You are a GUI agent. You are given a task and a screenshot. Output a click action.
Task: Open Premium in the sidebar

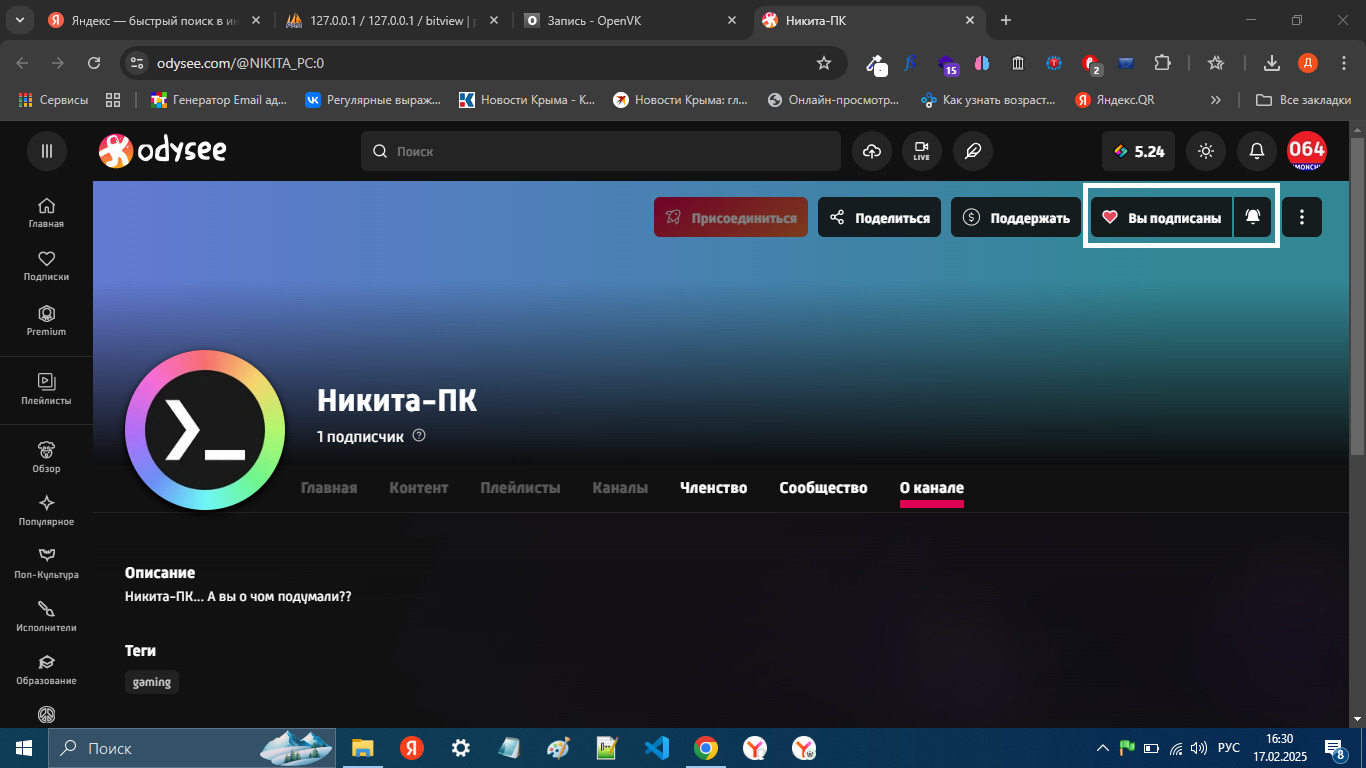click(x=46, y=321)
